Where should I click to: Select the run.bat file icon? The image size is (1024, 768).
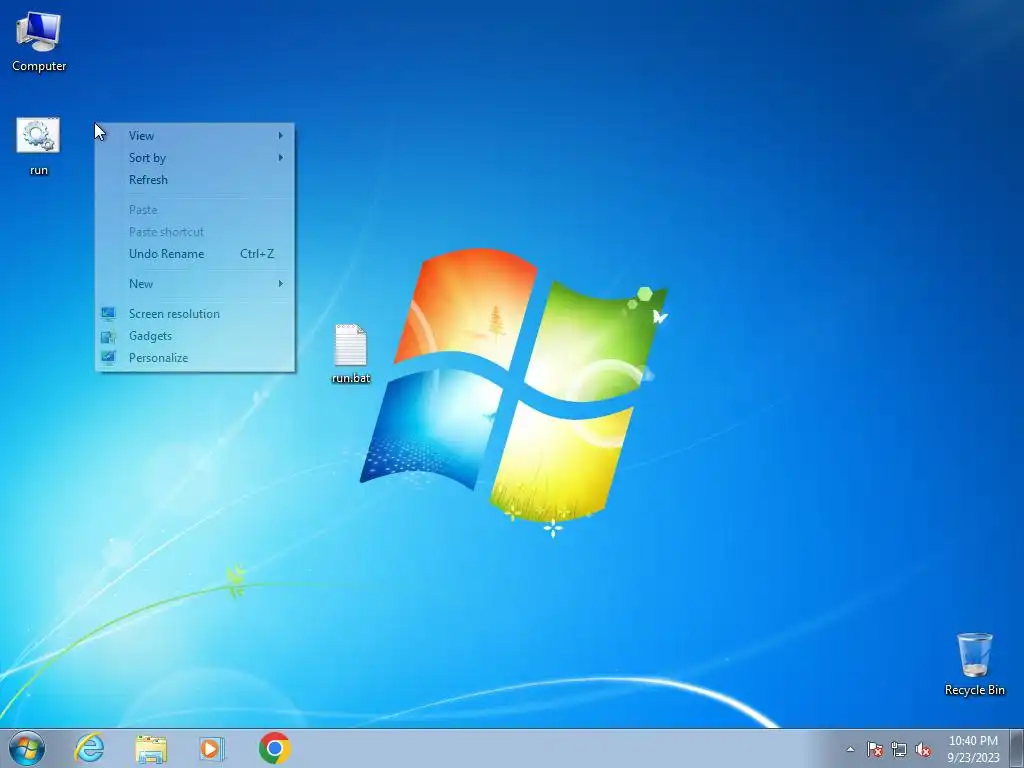click(351, 354)
